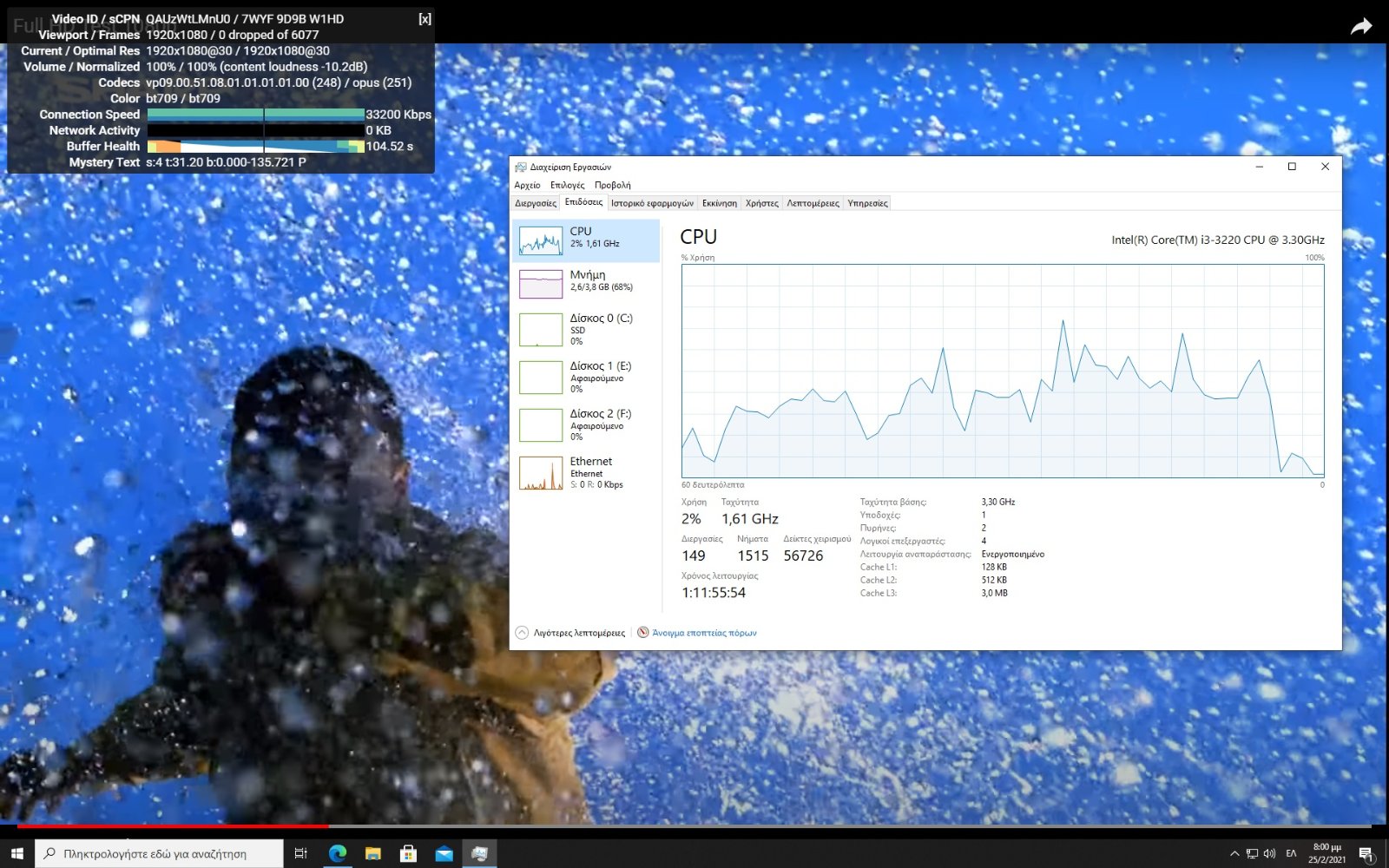Open the Εκκίνηση tab
Viewport: 1389px width, 868px height.
[719, 203]
